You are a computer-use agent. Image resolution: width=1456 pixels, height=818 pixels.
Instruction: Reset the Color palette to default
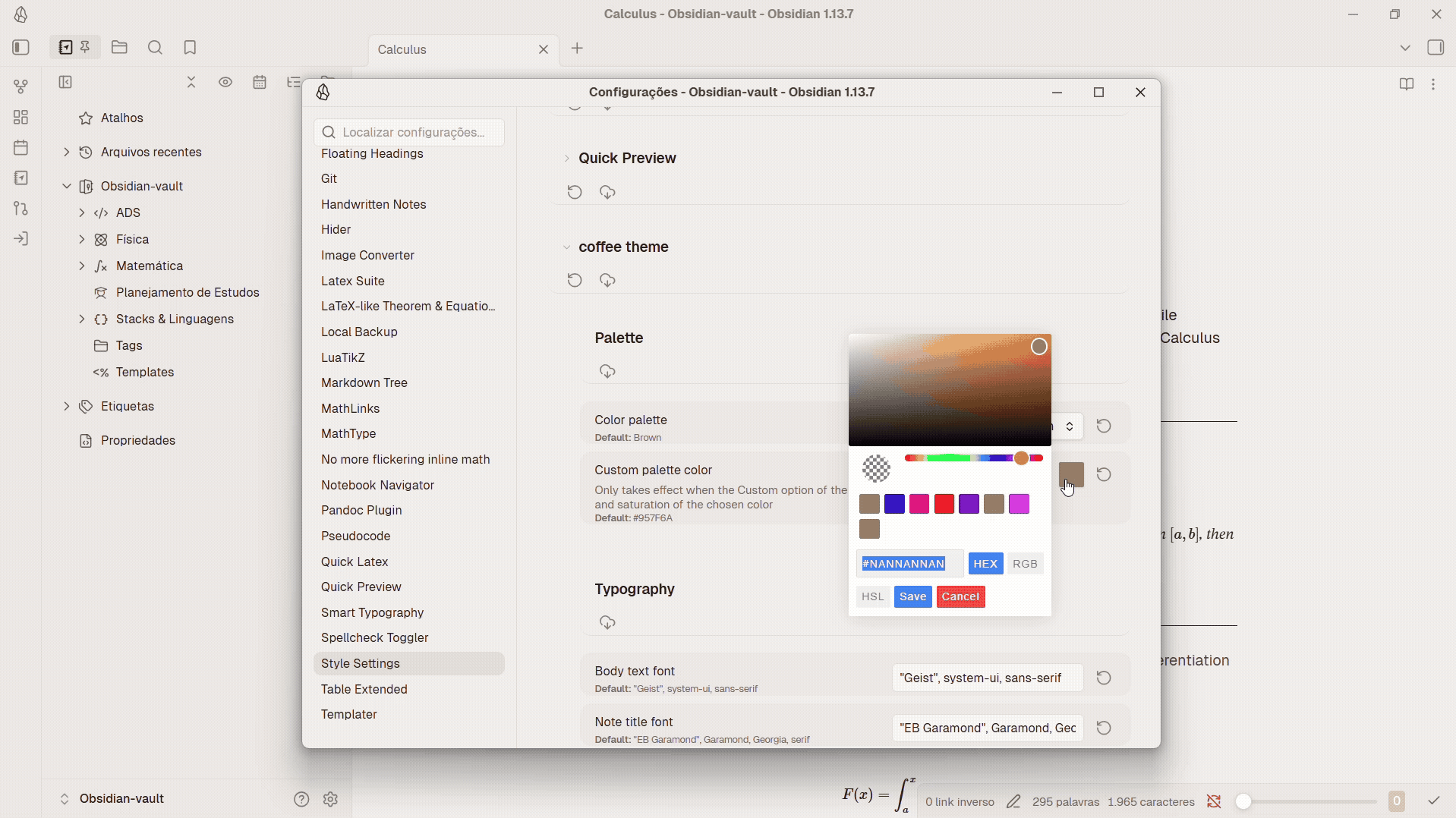(x=1104, y=426)
